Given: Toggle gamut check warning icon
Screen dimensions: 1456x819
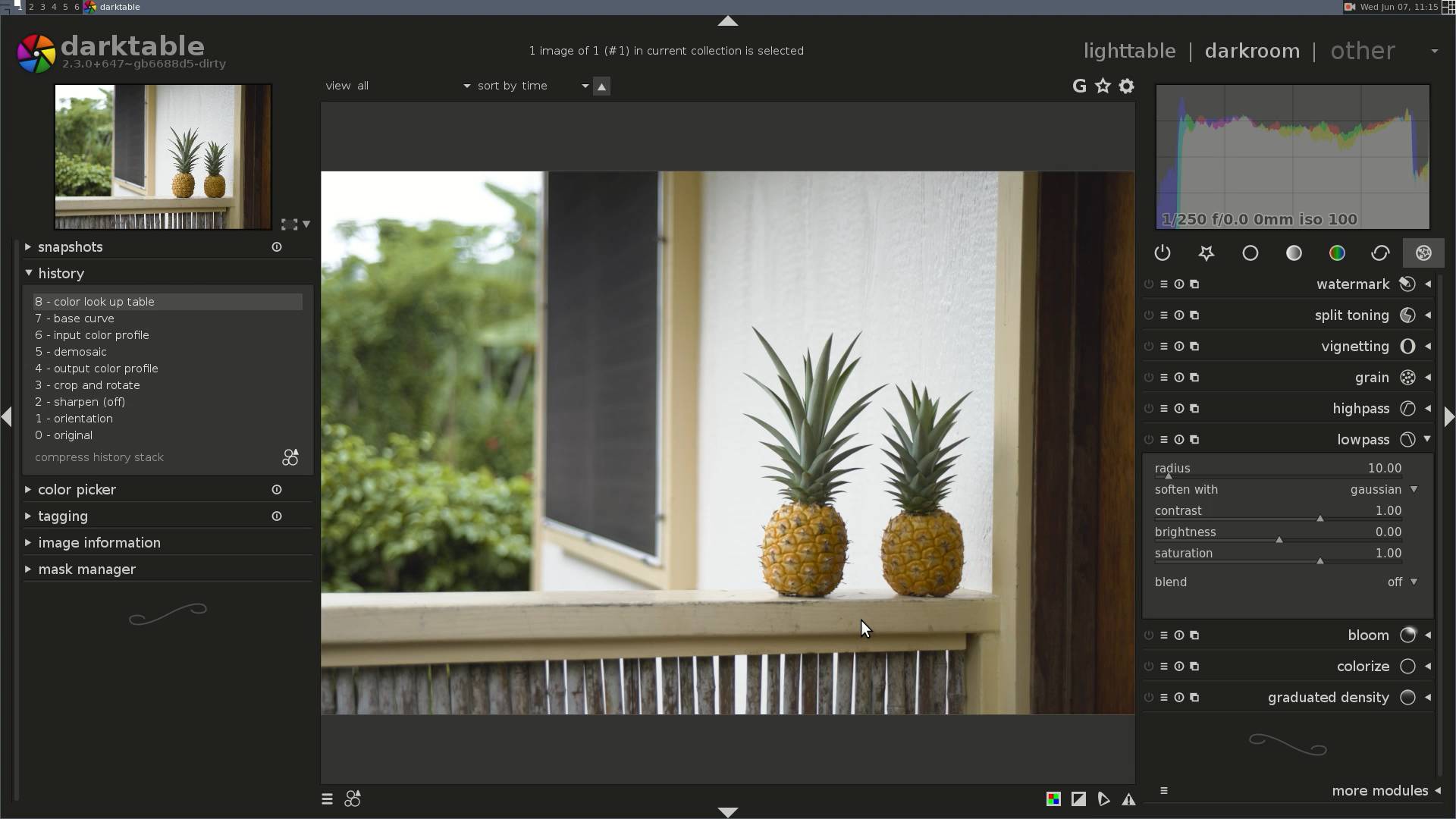Looking at the screenshot, I should (x=1128, y=799).
